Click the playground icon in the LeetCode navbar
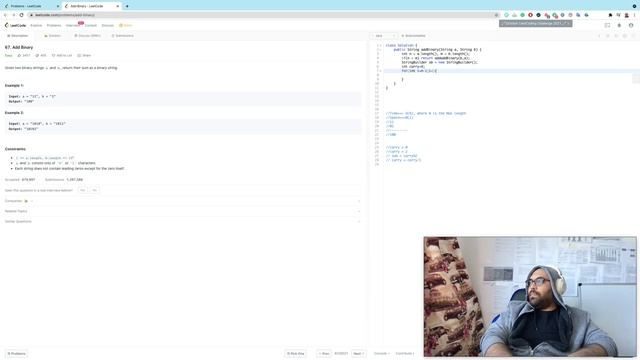 607,25
